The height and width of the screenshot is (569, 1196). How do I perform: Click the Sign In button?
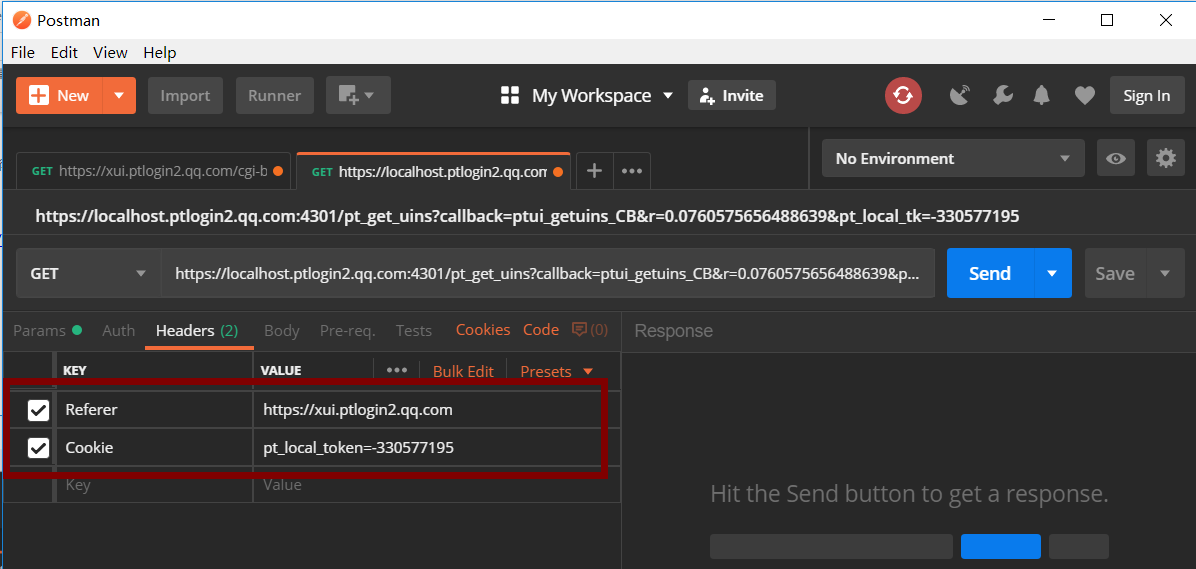click(1146, 95)
